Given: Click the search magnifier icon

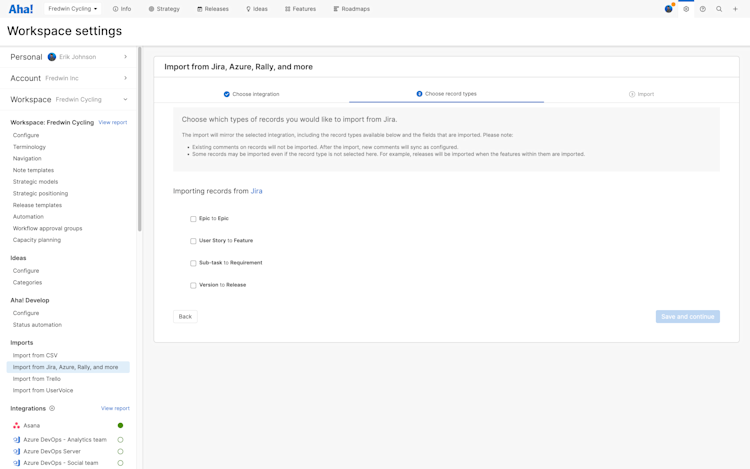Looking at the screenshot, I should (x=719, y=9).
